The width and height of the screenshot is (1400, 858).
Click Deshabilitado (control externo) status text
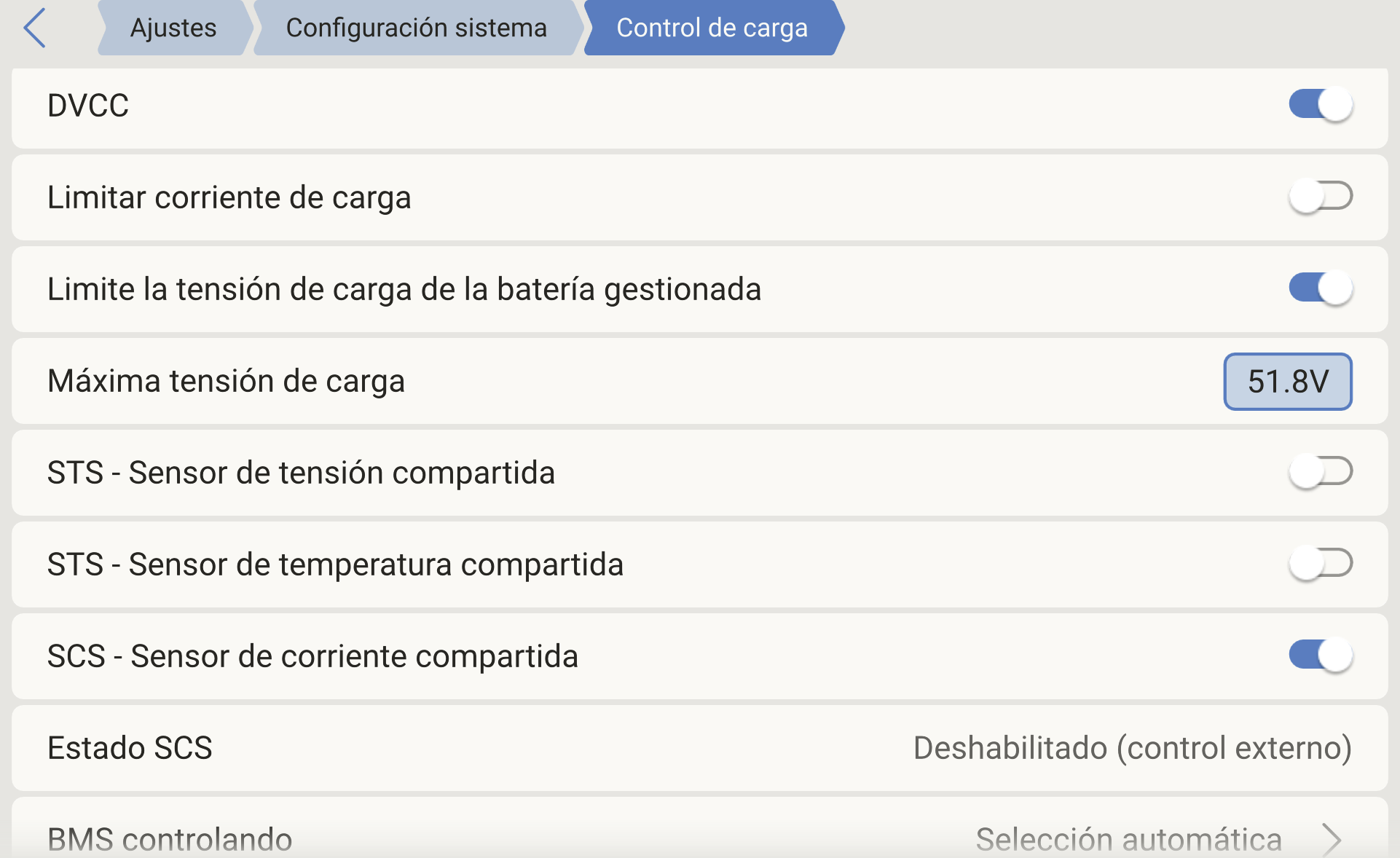point(1133,748)
